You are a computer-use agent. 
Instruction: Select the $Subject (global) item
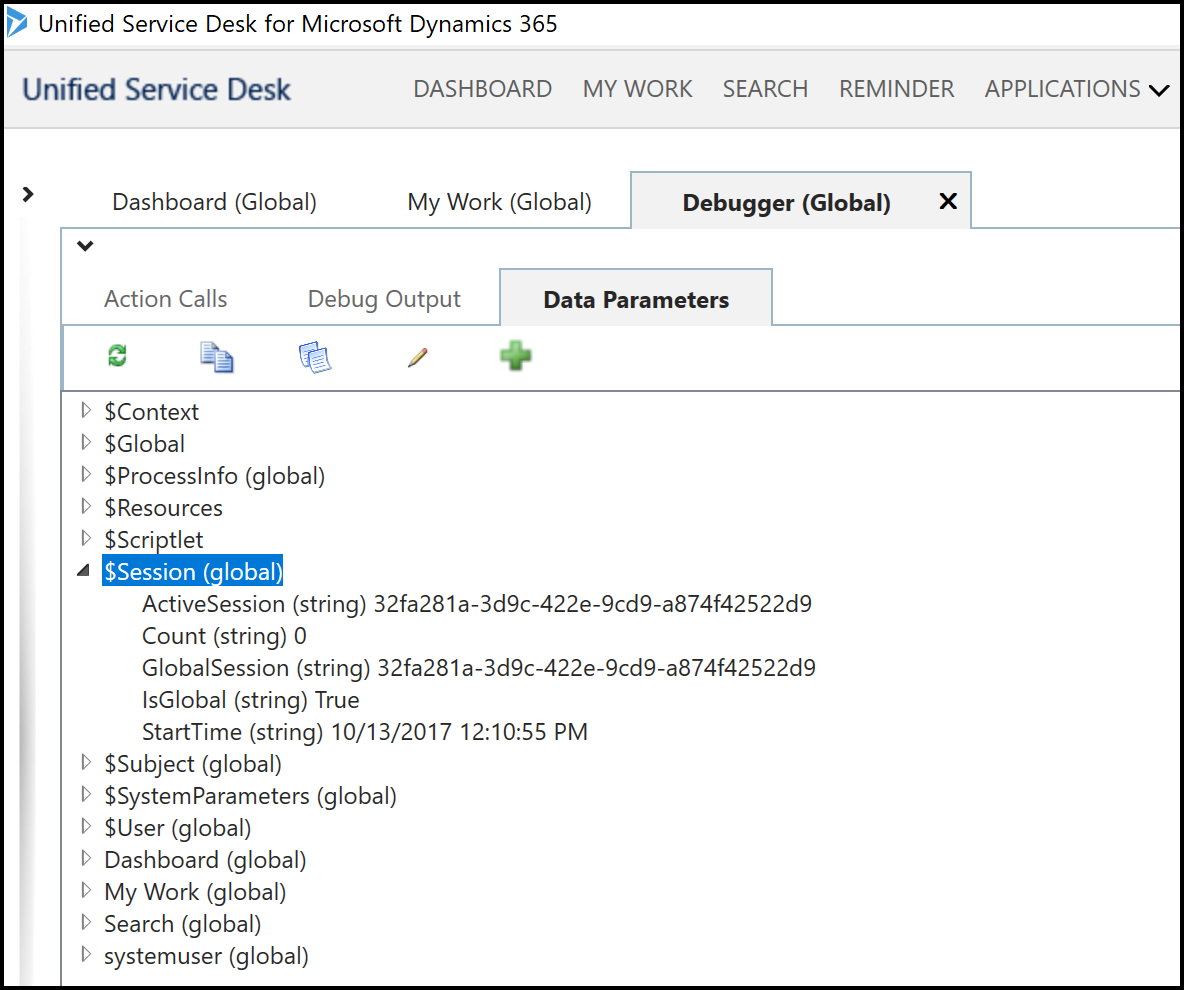point(193,763)
